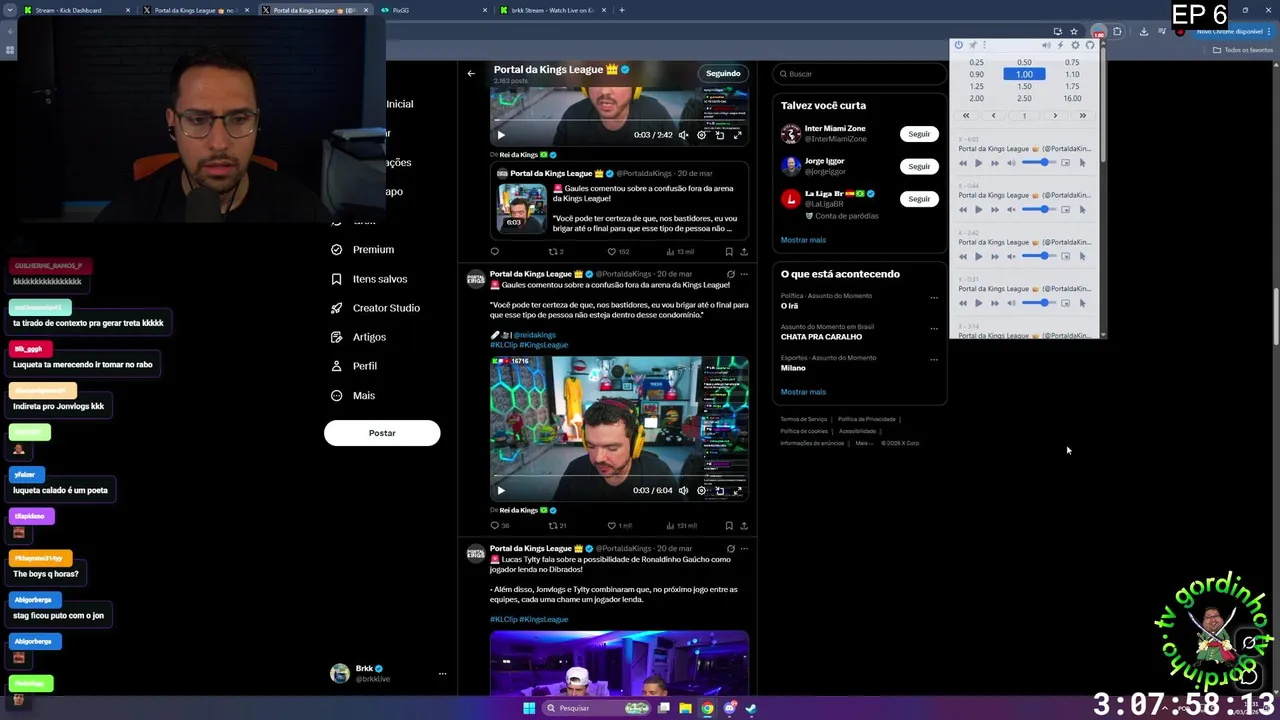Screen dimensions: 1280x720
Task: Pin the speed controller popup
Action: pos(972,45)
